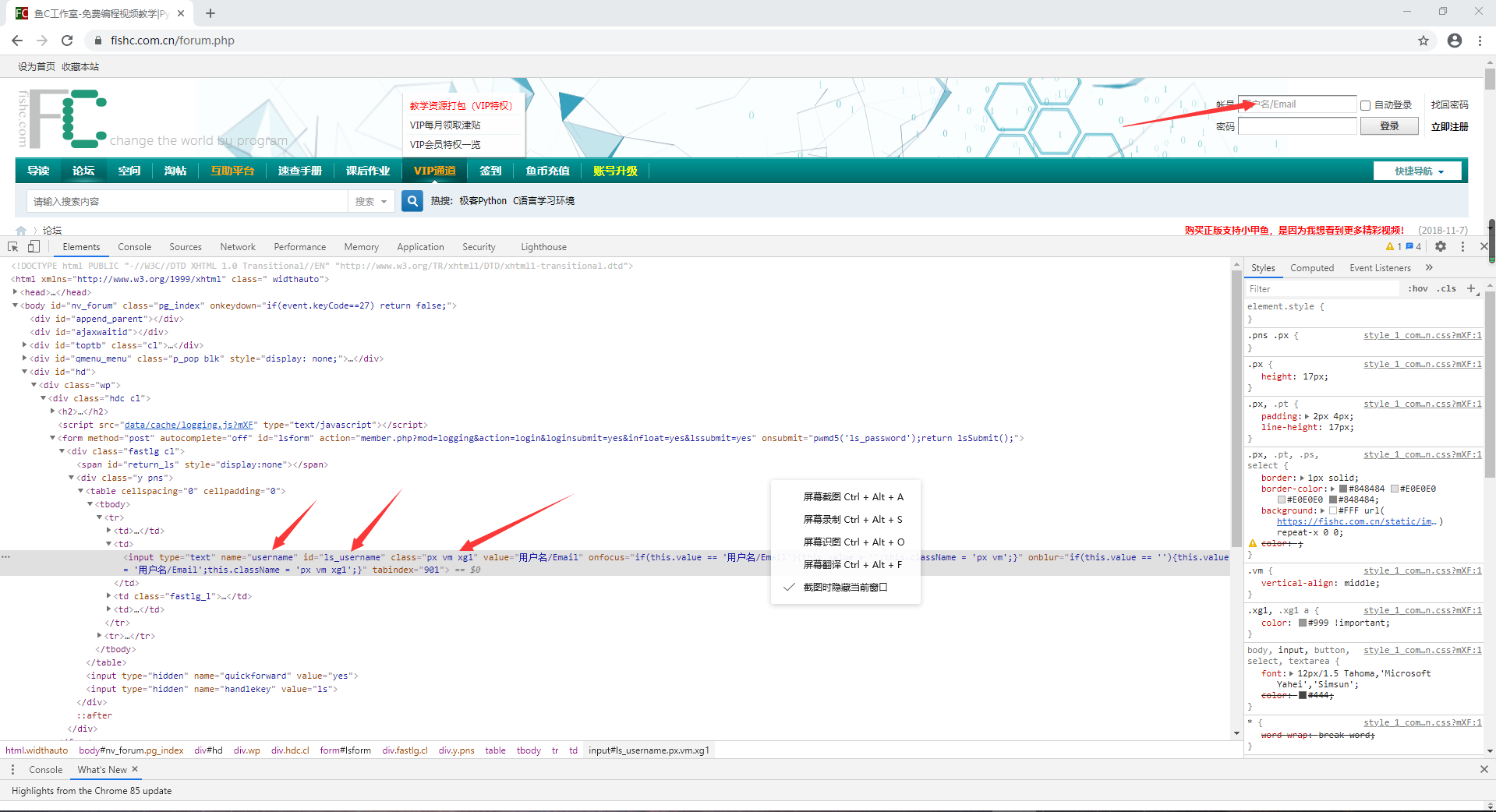Toggle the .cls class editor button
Image resolution: width=1496 pixels, height=812 pixels.
tap(1446, 288)
